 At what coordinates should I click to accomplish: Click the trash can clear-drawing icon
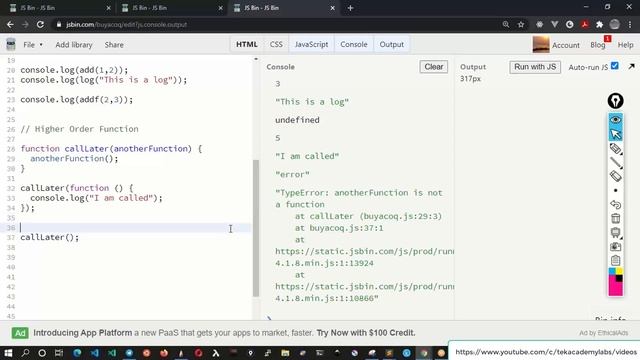(x=616, y=218)
